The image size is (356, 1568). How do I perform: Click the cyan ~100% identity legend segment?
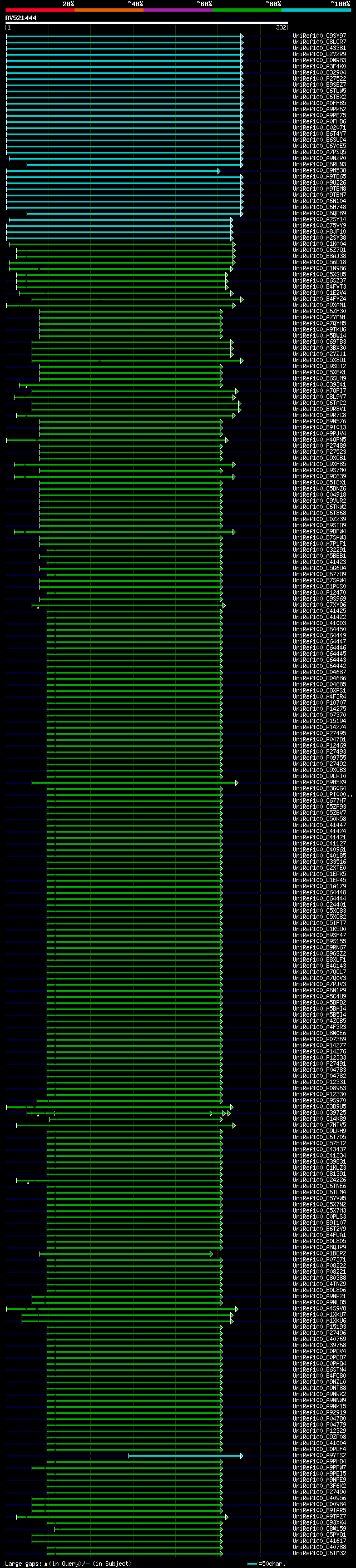click(x=316, y=10)
